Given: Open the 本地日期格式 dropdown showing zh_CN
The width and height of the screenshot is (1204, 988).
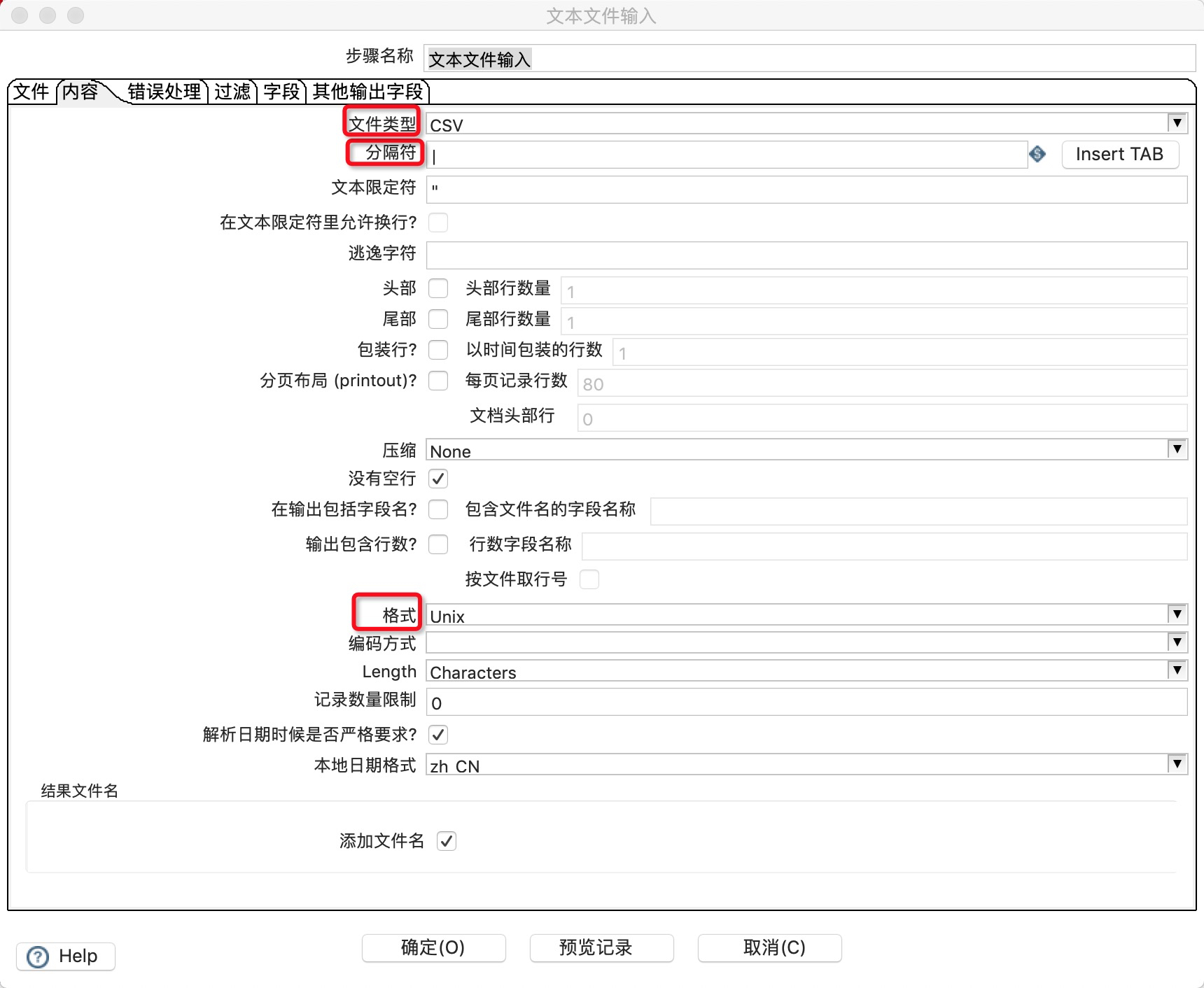Looking at the screenshot, I should 1178,763.
